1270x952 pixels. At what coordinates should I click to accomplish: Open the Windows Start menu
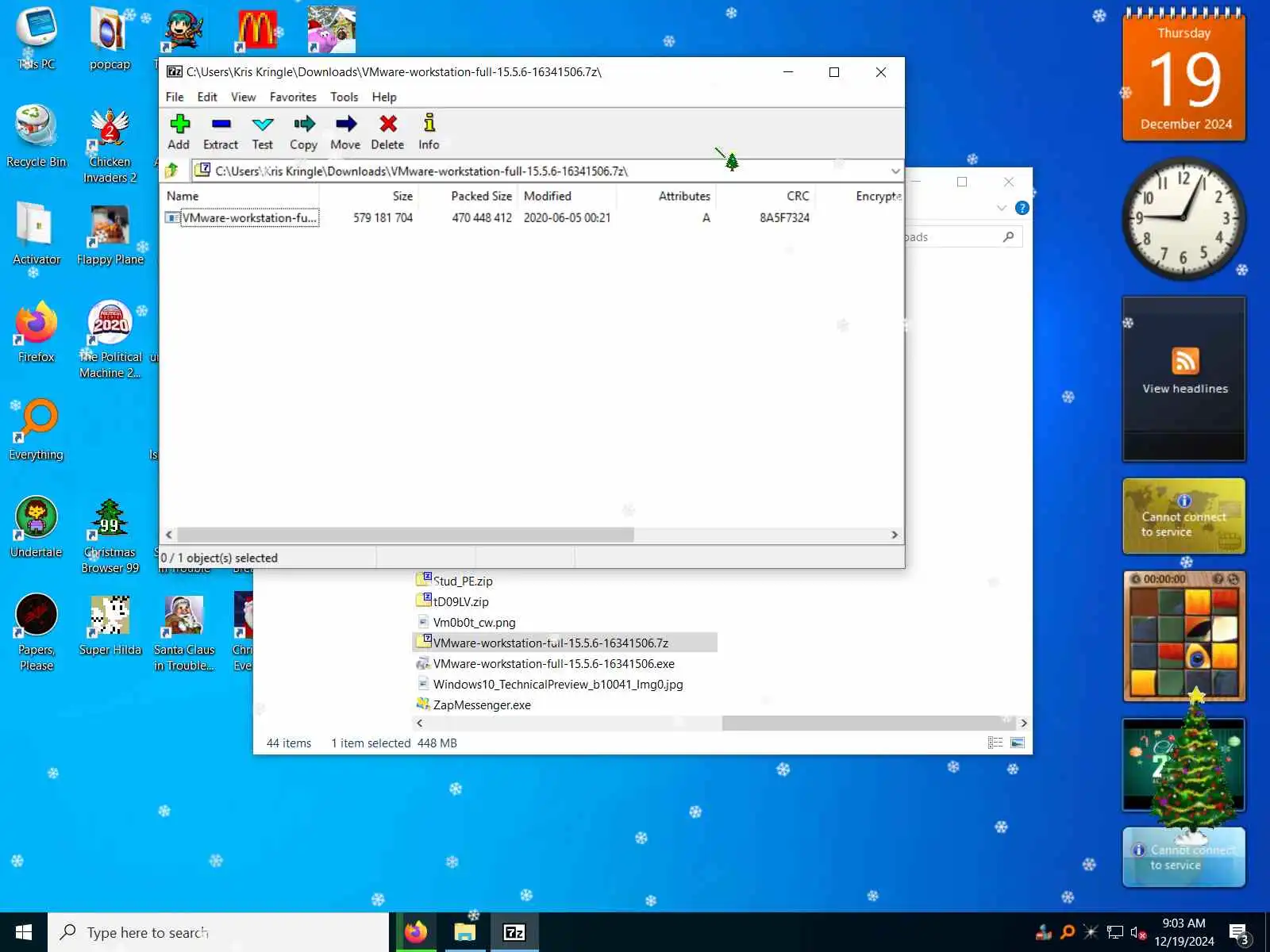(24, 932)
